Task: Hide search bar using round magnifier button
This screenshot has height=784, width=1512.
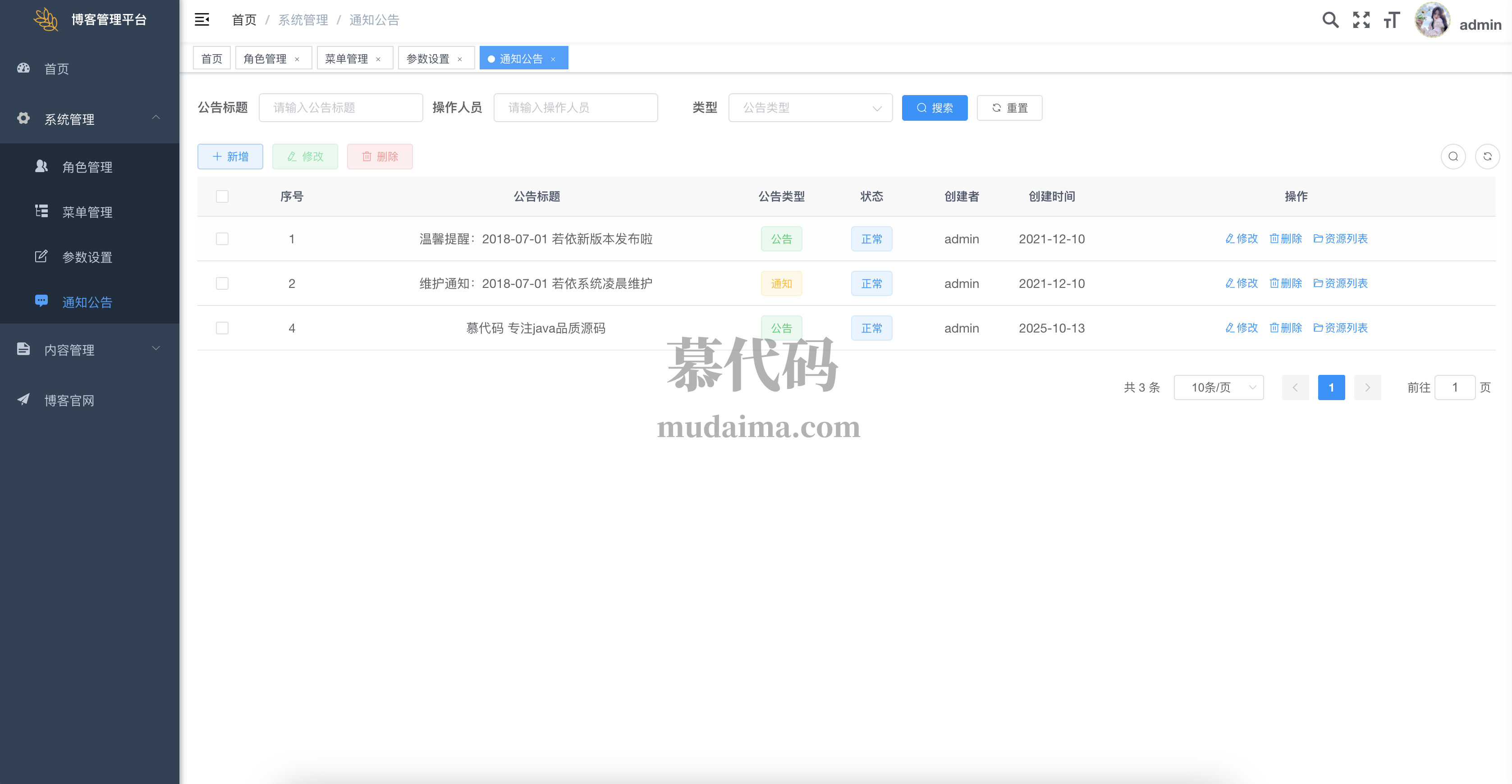Action: click(x=1452, y=157)
